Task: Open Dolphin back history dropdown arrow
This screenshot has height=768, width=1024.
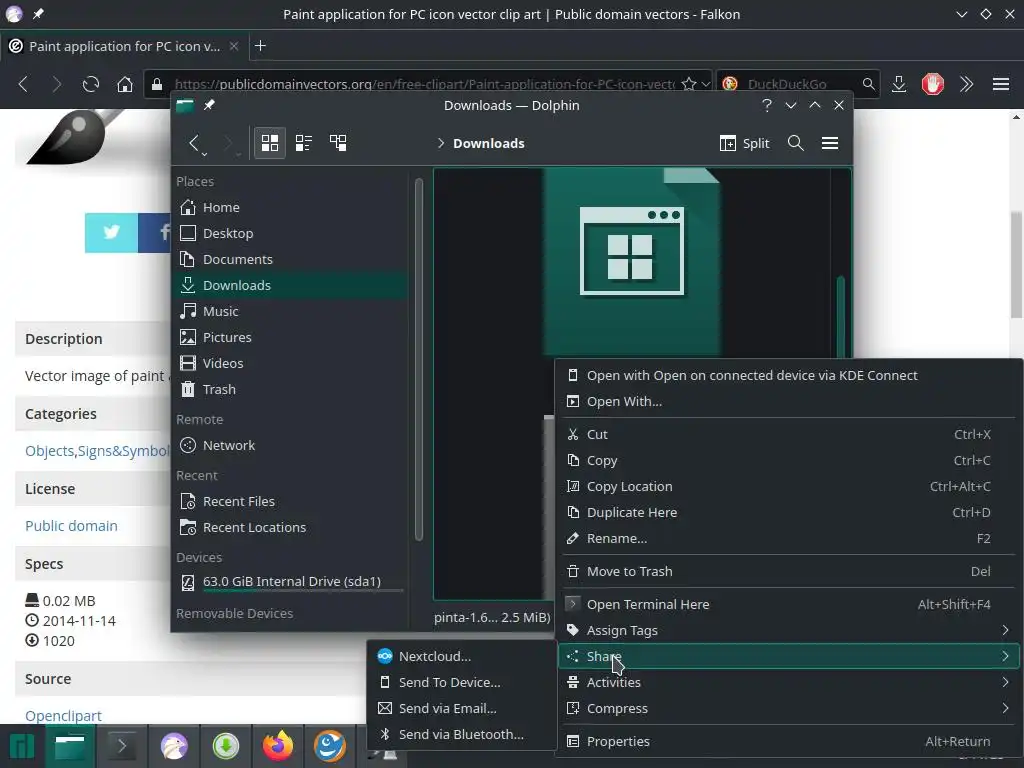Action: [x=204, y=155]
